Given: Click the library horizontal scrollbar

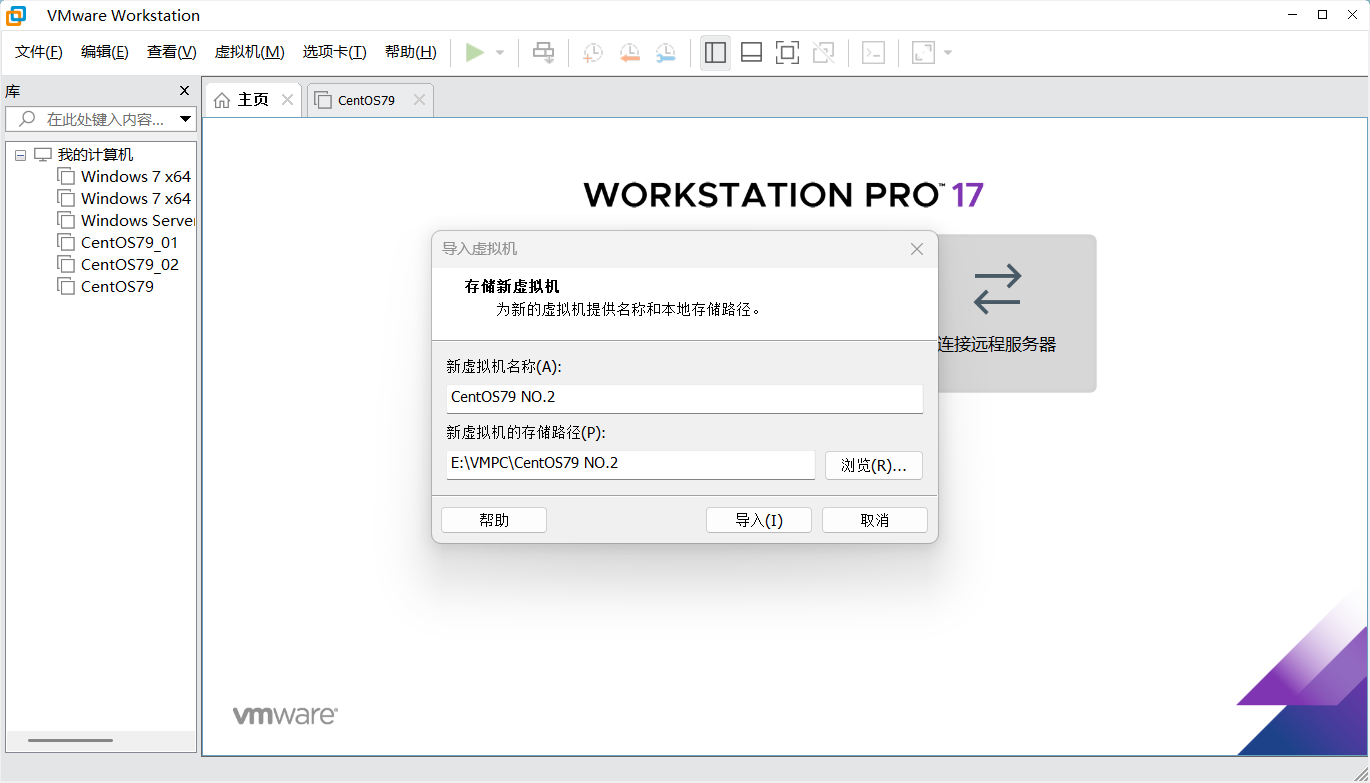Looking at the screenshot, I should pyautogui.click(x=70, y=741).
